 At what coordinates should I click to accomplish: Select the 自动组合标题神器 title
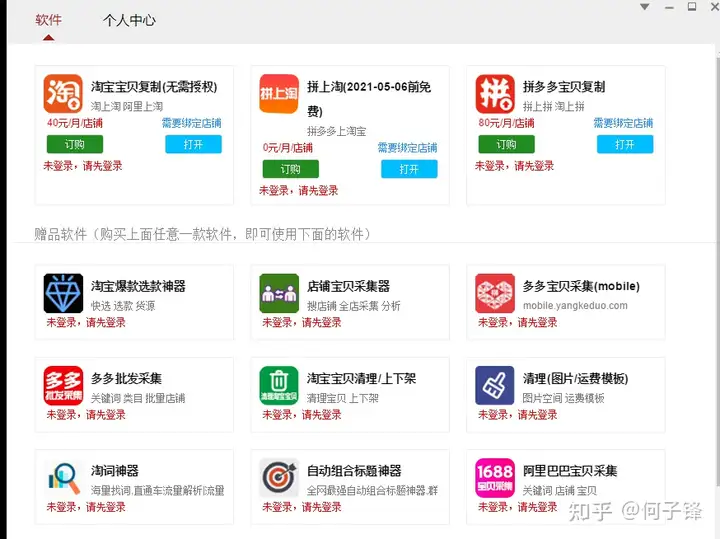[x=354, y=471]
